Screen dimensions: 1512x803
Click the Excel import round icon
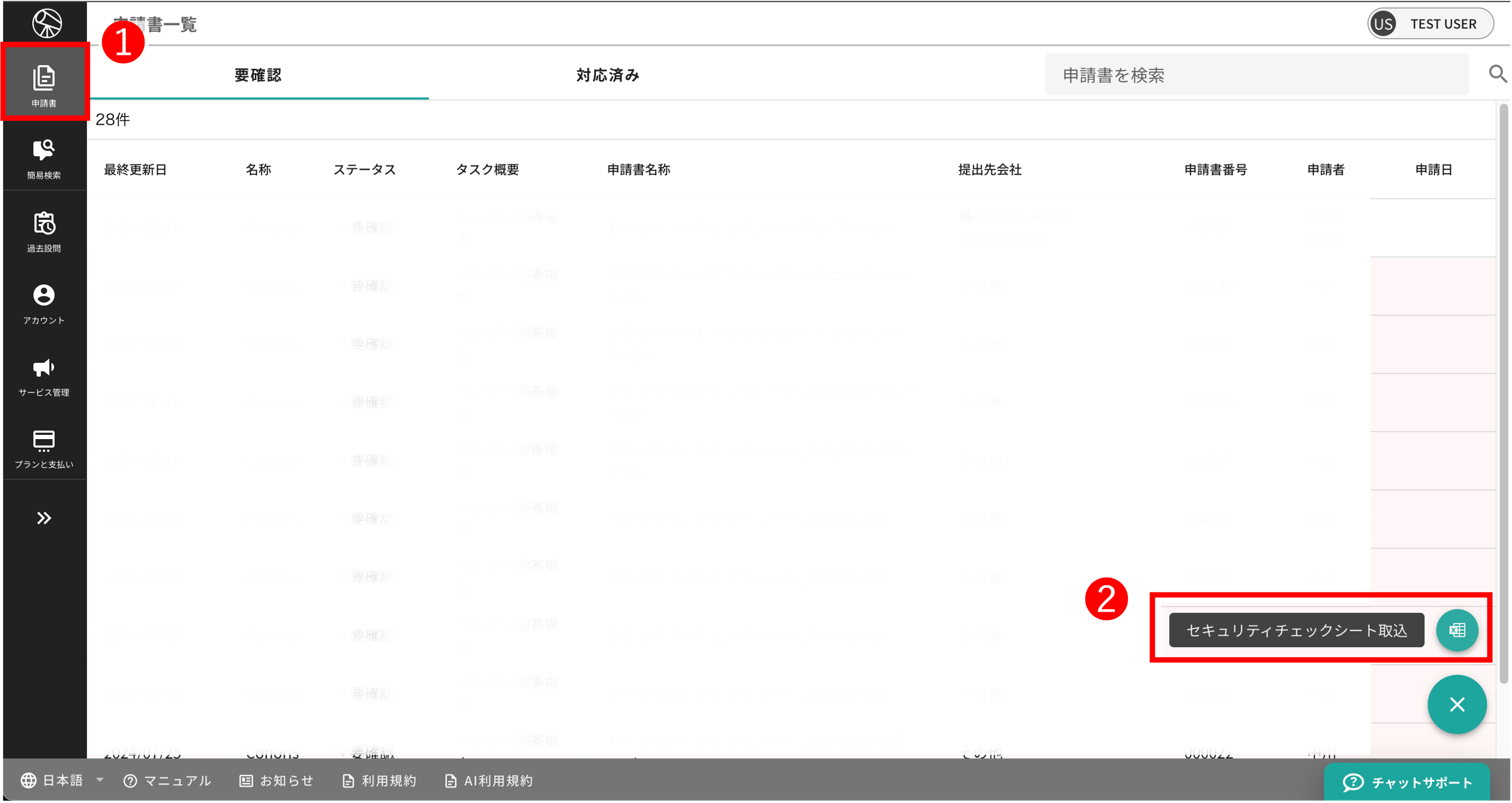click(x=1457, y=630)
